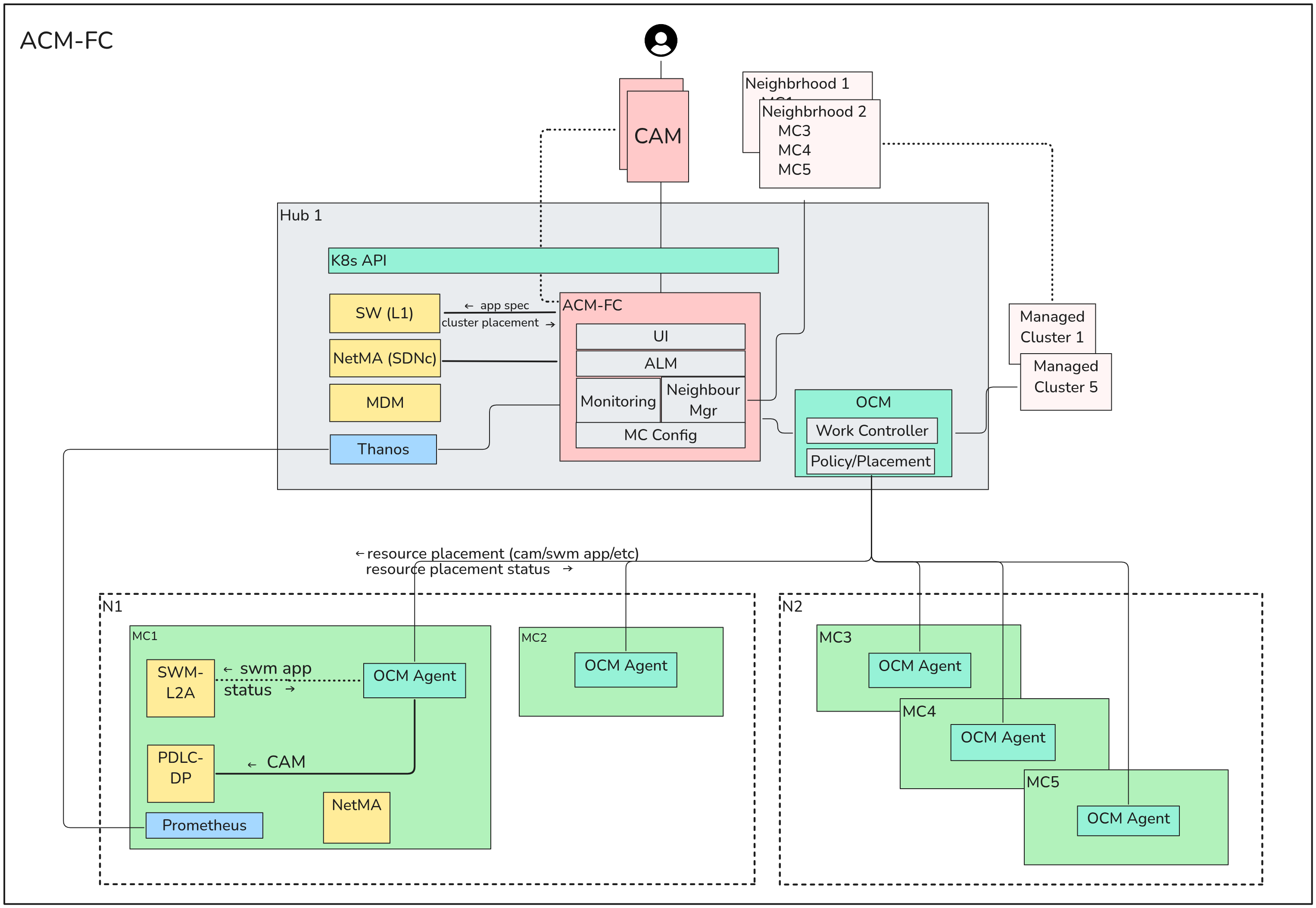Click the user avatar icon at top
This screenshot has height=908, width=1316.
(x=660, y=40)
